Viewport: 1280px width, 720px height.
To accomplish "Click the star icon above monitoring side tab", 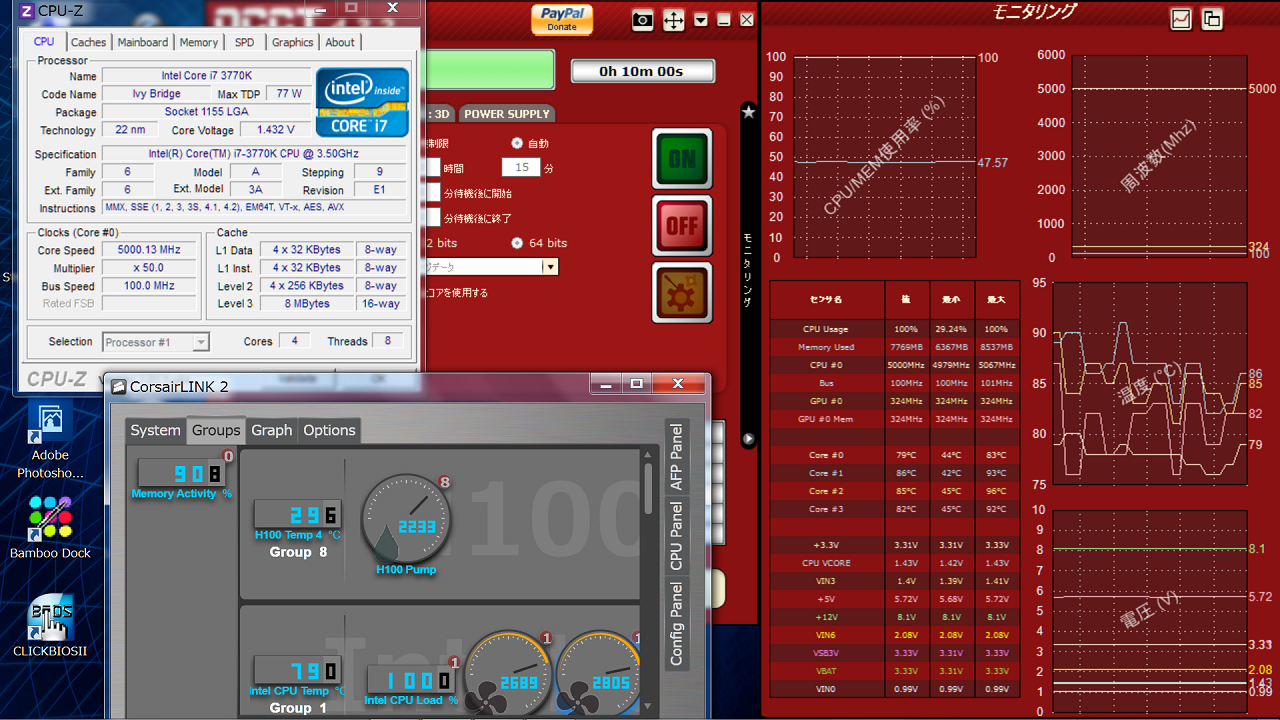I will pyautogui.click(x=748, y=112).
